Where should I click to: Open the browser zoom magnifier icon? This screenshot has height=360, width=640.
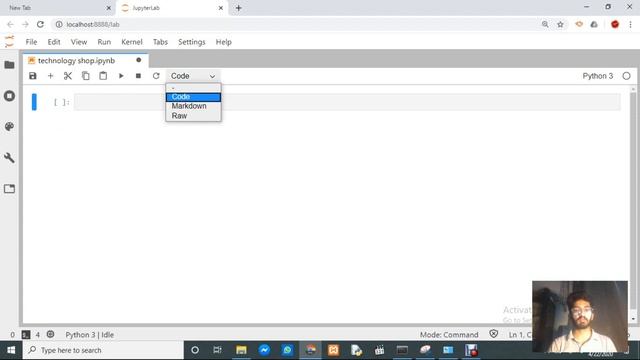(x=545, y=24)
